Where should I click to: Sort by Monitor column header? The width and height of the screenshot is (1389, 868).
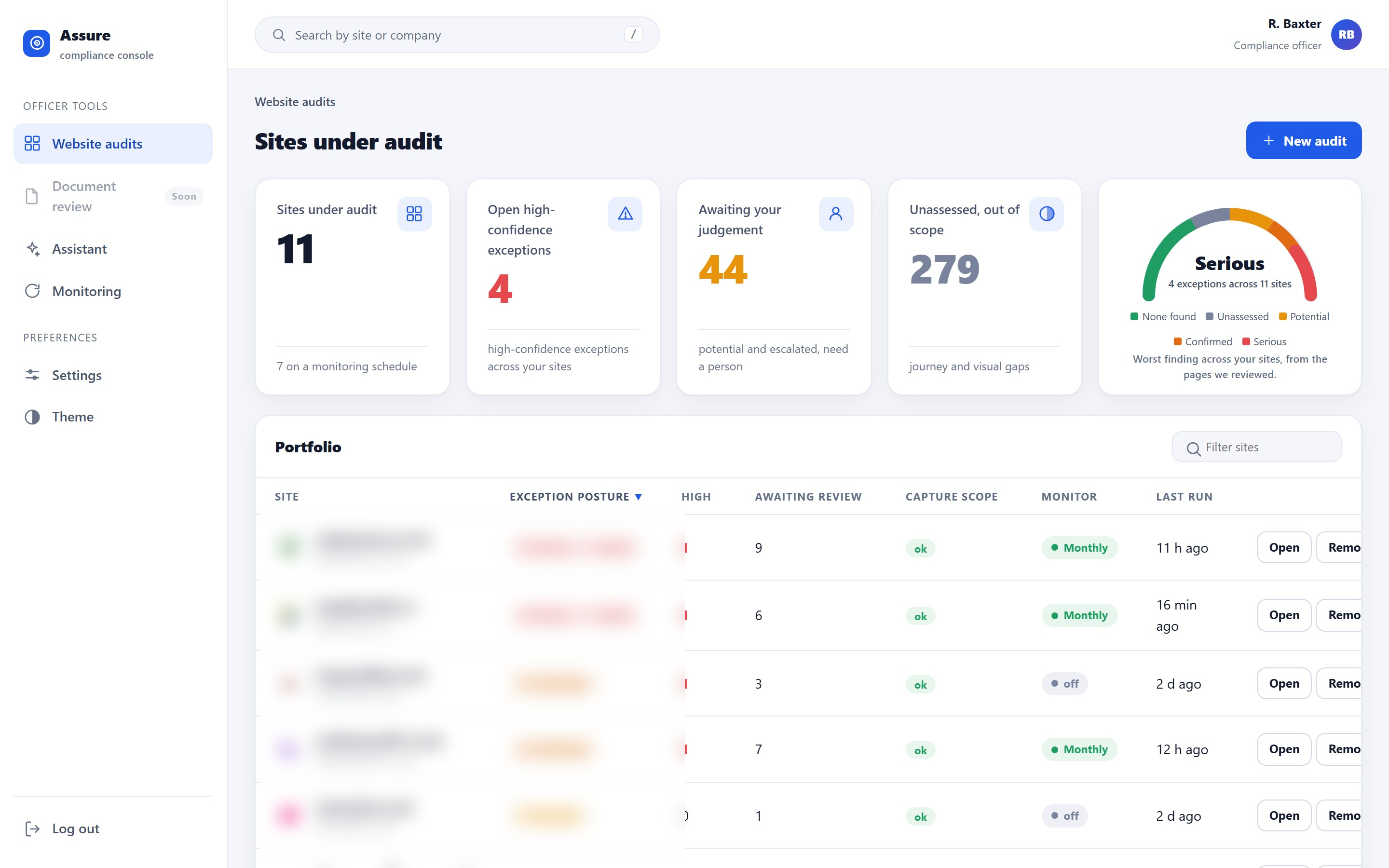tap(1069, 497)
